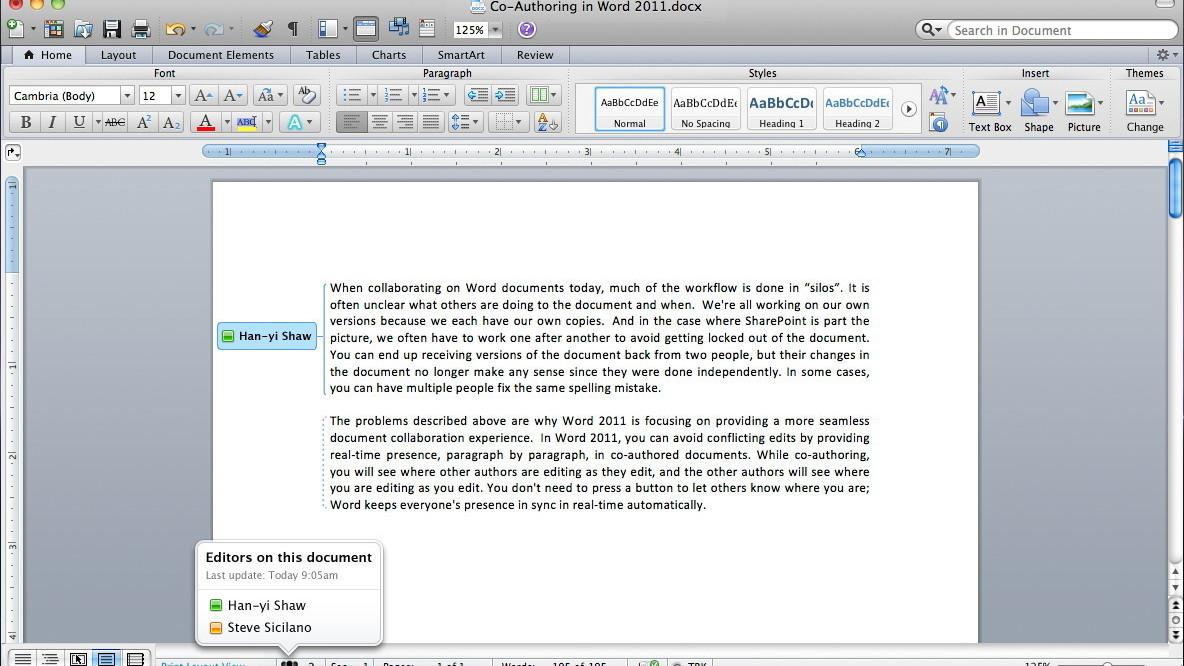Screen dimensions: 1184x666
Task: Open the font name dropdown Cambria
Action: tap(127, 95)
